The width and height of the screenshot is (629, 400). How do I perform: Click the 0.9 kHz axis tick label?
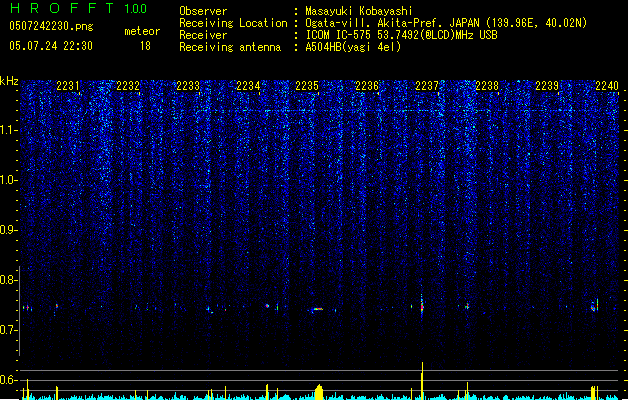point(8,230)
